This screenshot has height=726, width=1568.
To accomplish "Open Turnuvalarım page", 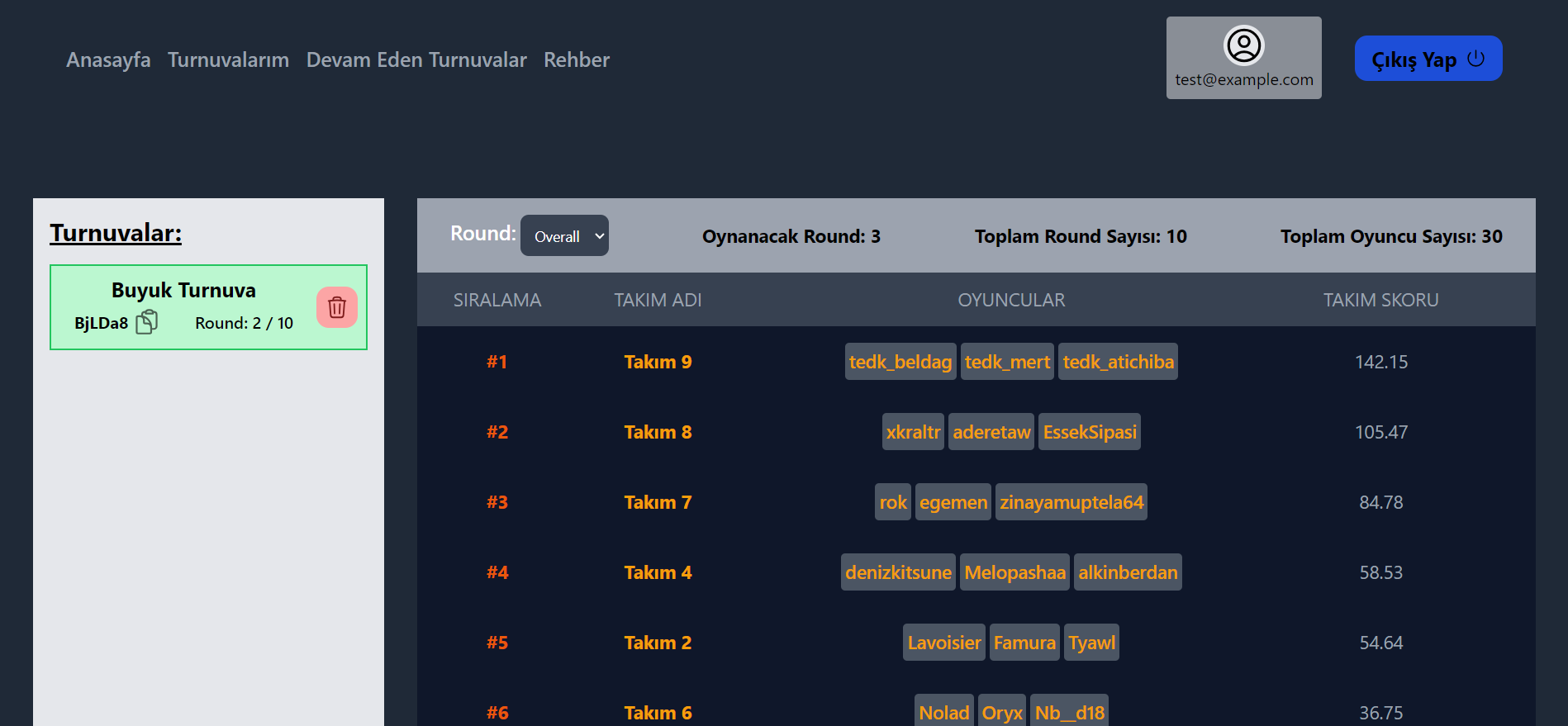I will pyautogui.click(x=228, y=59).
